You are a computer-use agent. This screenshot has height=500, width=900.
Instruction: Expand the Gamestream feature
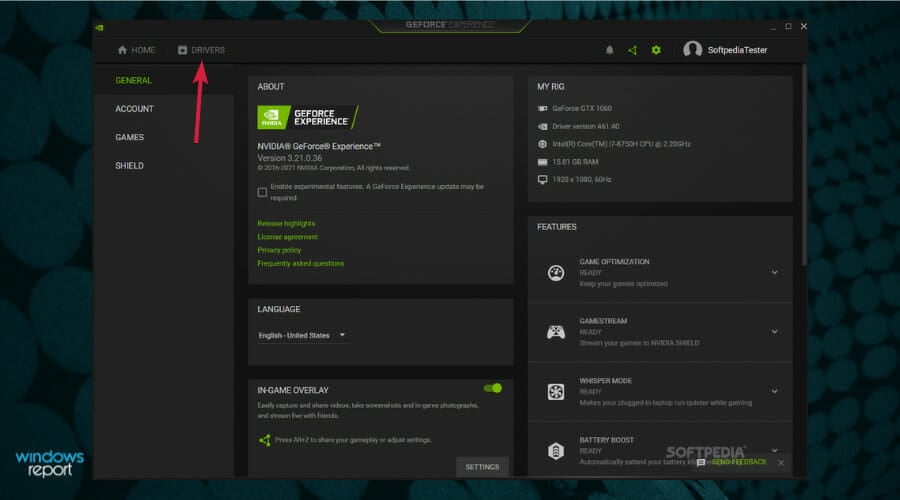774,332
